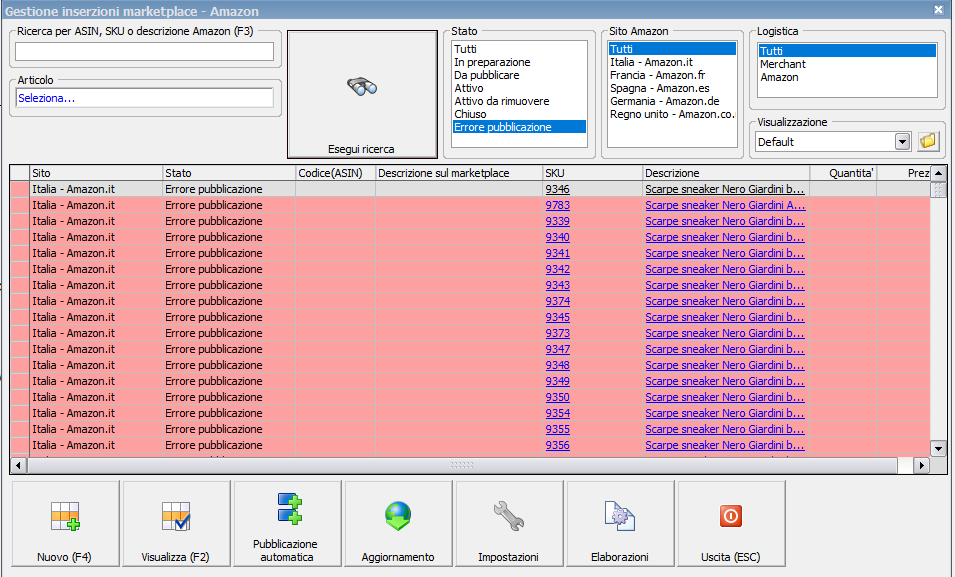Click the ASIN, SKU search input field
955x577 pixels.
(x=144, y=51)
